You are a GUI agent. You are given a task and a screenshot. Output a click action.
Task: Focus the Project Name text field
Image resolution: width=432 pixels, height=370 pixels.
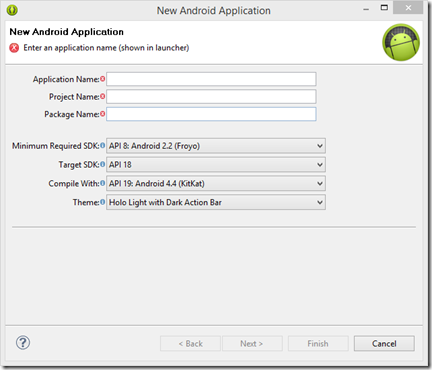pyautogui.click(x=211, y=97)
